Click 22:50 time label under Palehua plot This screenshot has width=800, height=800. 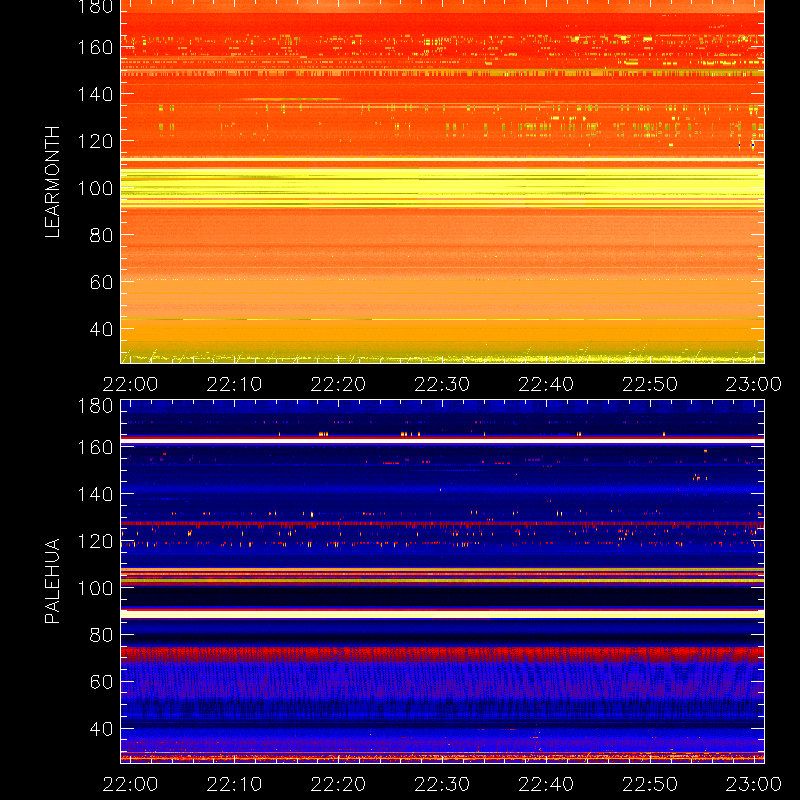tap(650, 784)
